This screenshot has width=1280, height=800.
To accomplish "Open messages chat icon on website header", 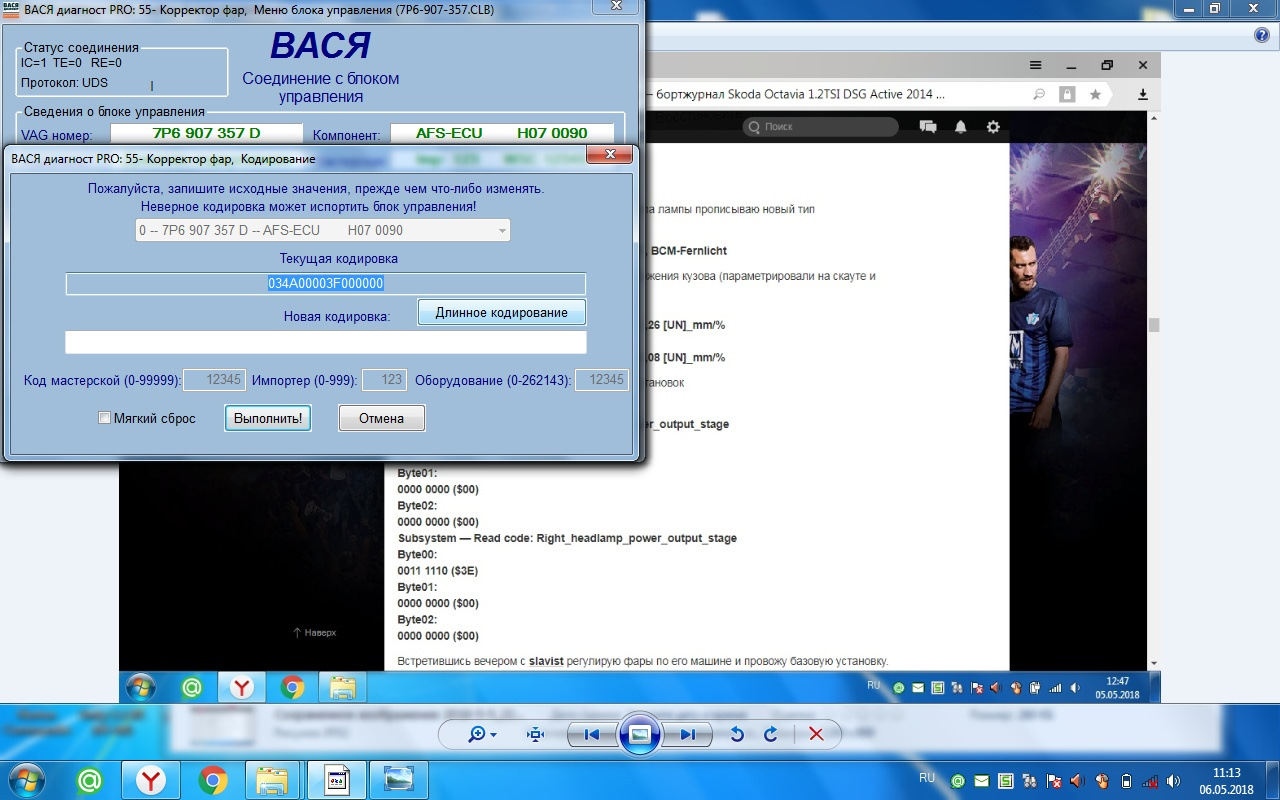I will pos(928,127).
